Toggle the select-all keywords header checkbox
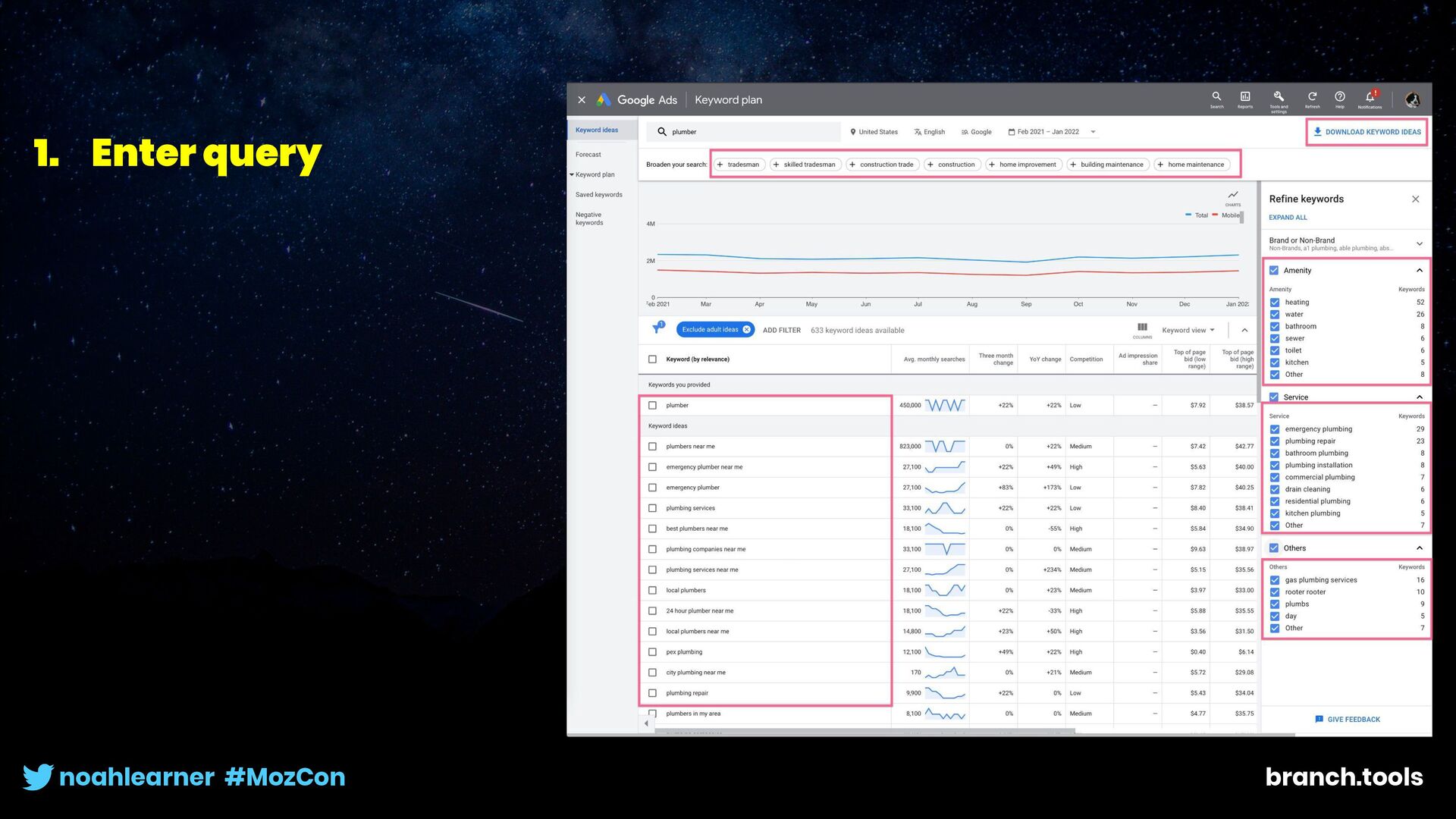Viewport: 1456px width, 819px height. [652, 359]
